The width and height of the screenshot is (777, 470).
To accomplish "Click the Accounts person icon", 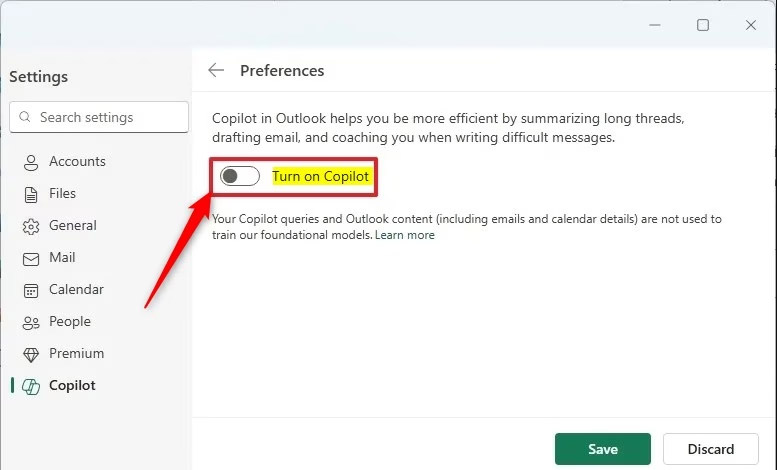I will (x=31, y=162).
